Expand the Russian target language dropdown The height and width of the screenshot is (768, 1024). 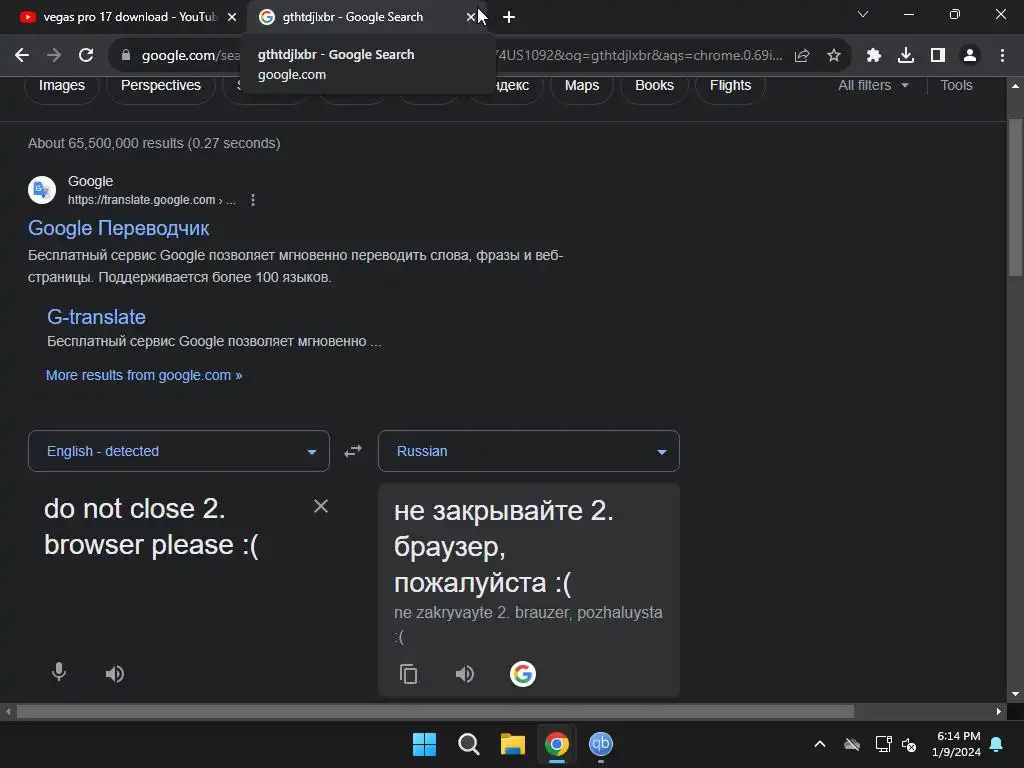(528, 451)
